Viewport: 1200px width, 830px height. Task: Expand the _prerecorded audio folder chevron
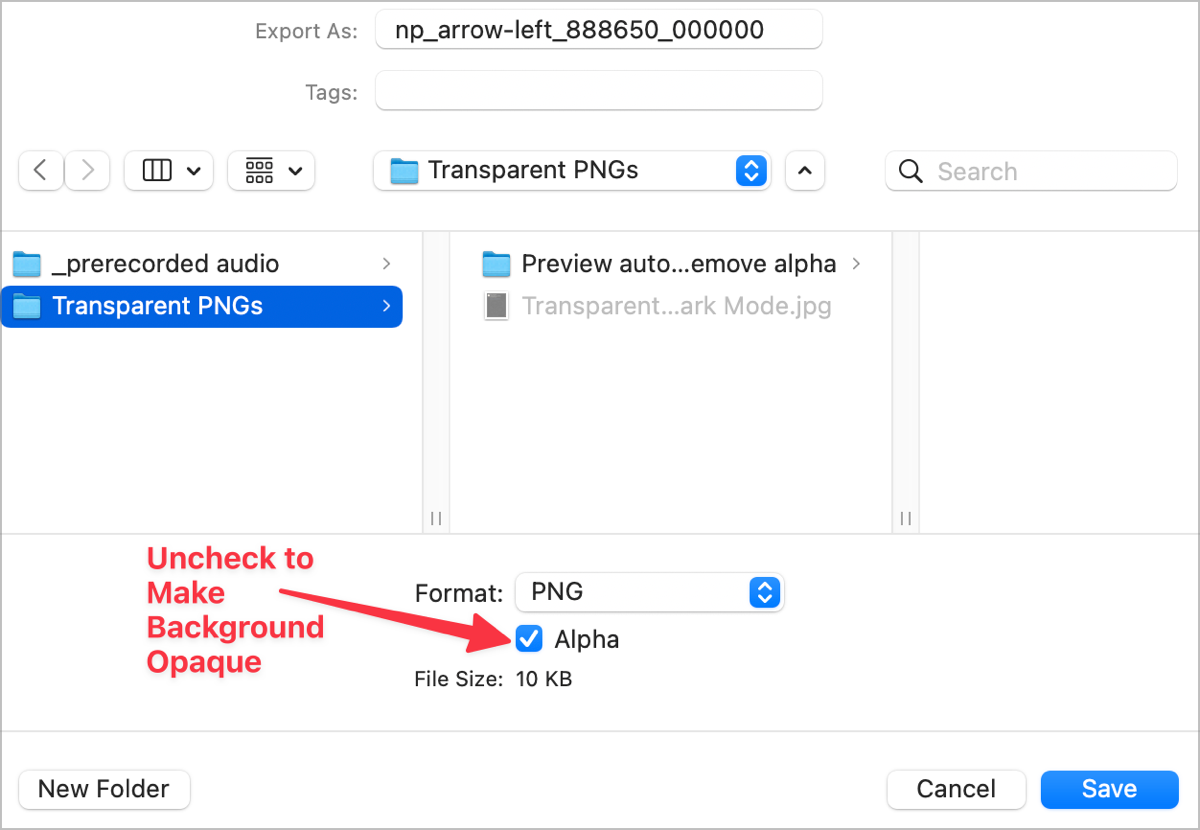[x=386, y=264]
